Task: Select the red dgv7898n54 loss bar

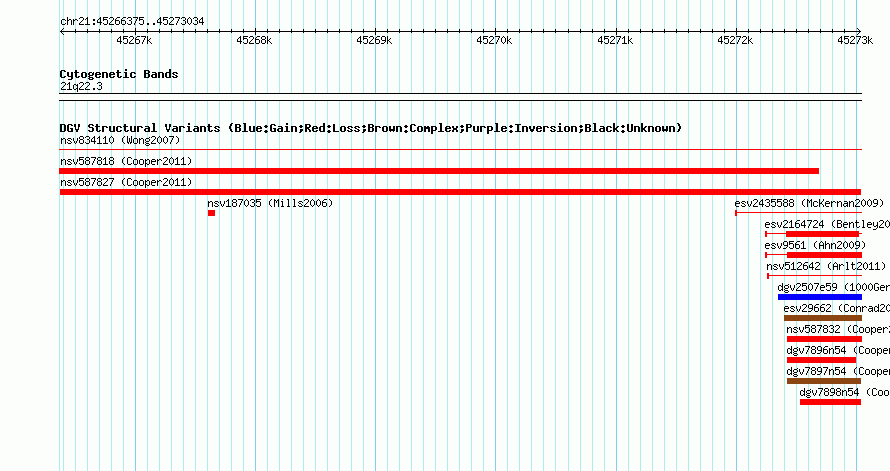Action: (830, 402)
